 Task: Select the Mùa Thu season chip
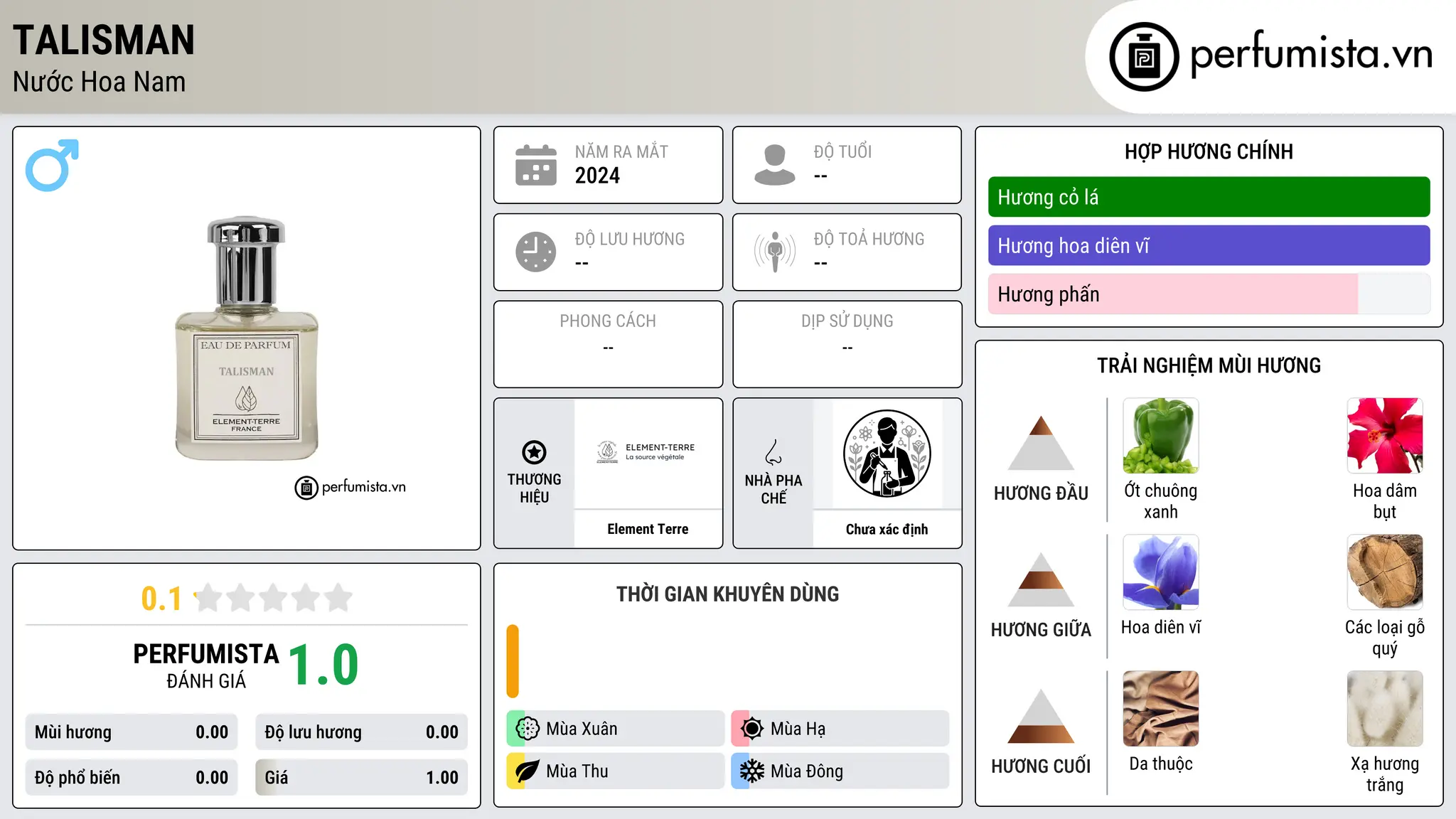(616, 771)
